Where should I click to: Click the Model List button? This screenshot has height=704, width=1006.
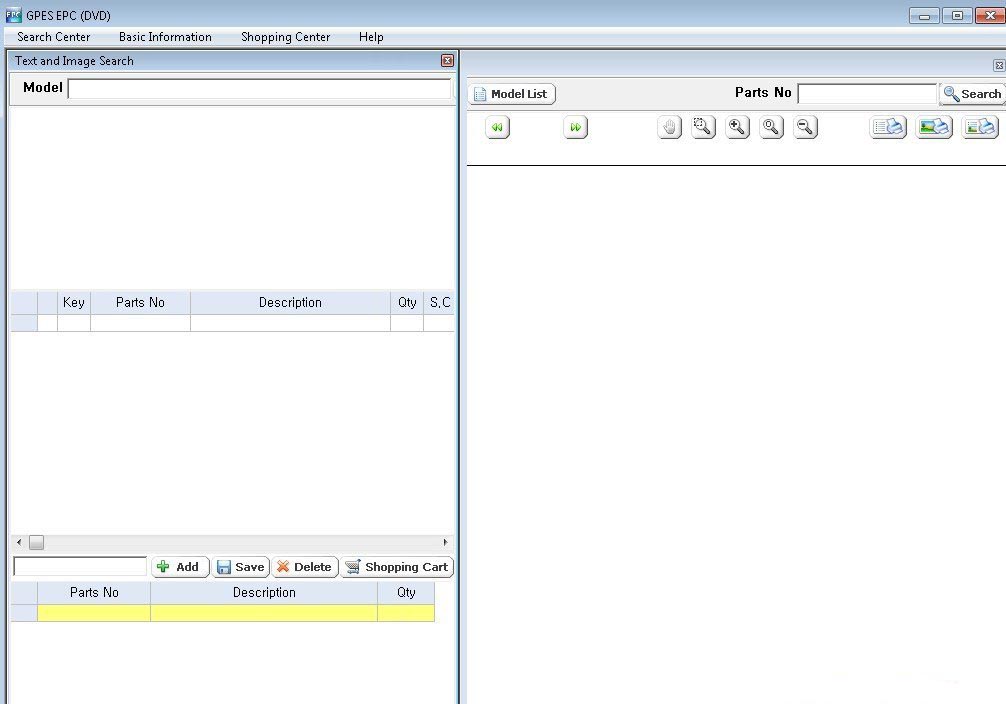click(x=511, y=94)
